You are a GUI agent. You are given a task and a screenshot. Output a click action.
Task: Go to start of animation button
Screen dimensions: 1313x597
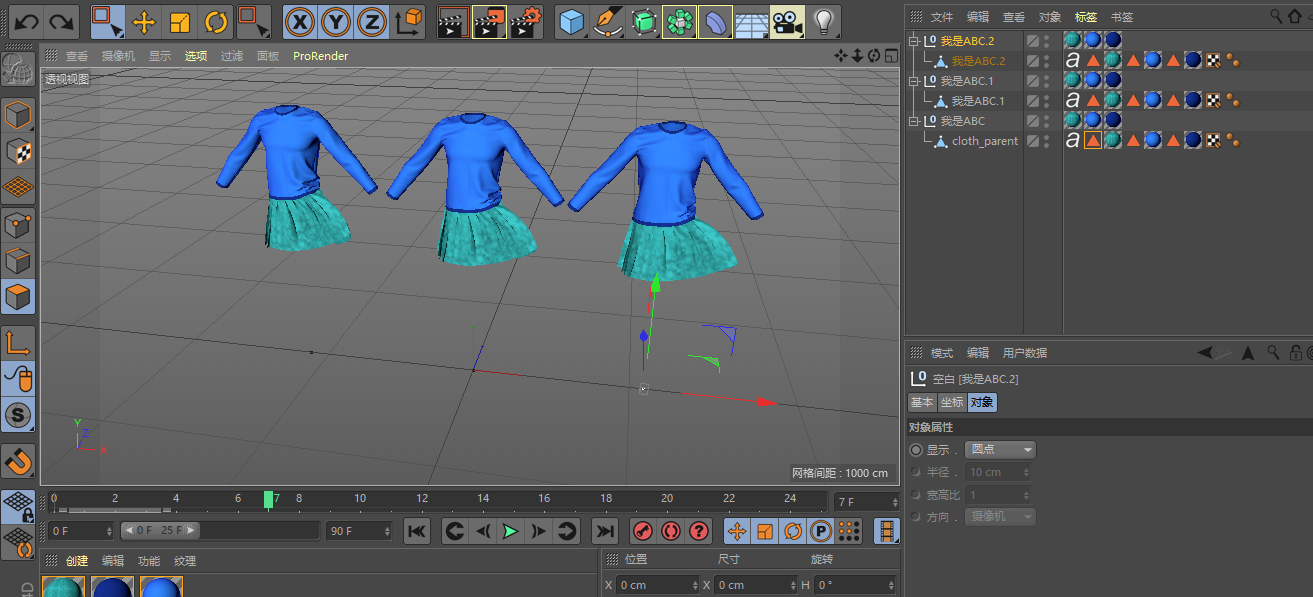(417, 531)
